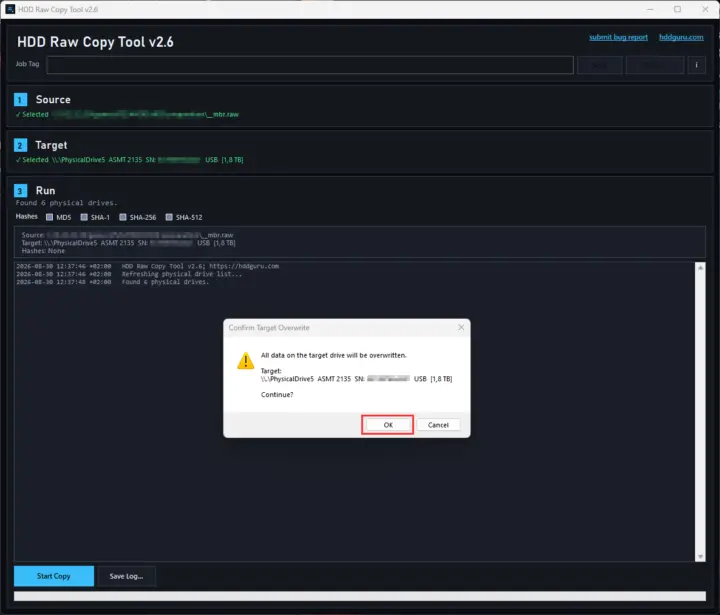The height and width of the screenshot is (615, 720).
Task: Close the Confirm Target Overwrite dialog
Action: [x=461, y=327]
